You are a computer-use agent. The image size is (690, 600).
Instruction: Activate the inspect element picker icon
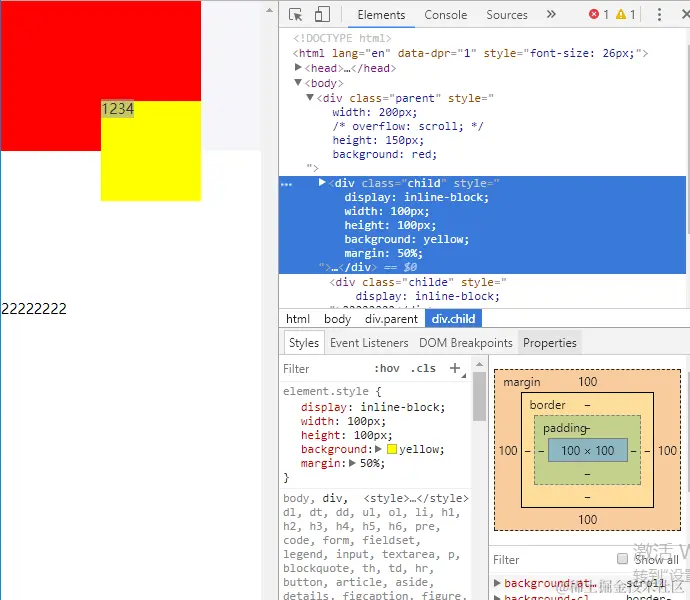(295, 15)
